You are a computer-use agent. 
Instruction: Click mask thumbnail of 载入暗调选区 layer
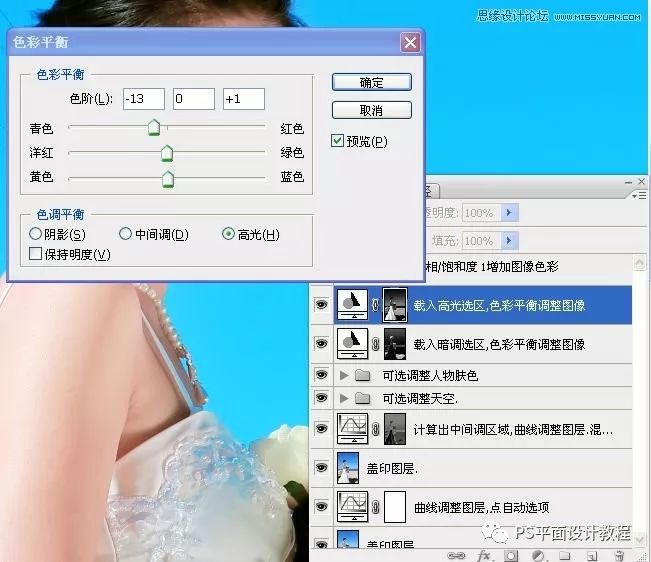click(395, 344)
